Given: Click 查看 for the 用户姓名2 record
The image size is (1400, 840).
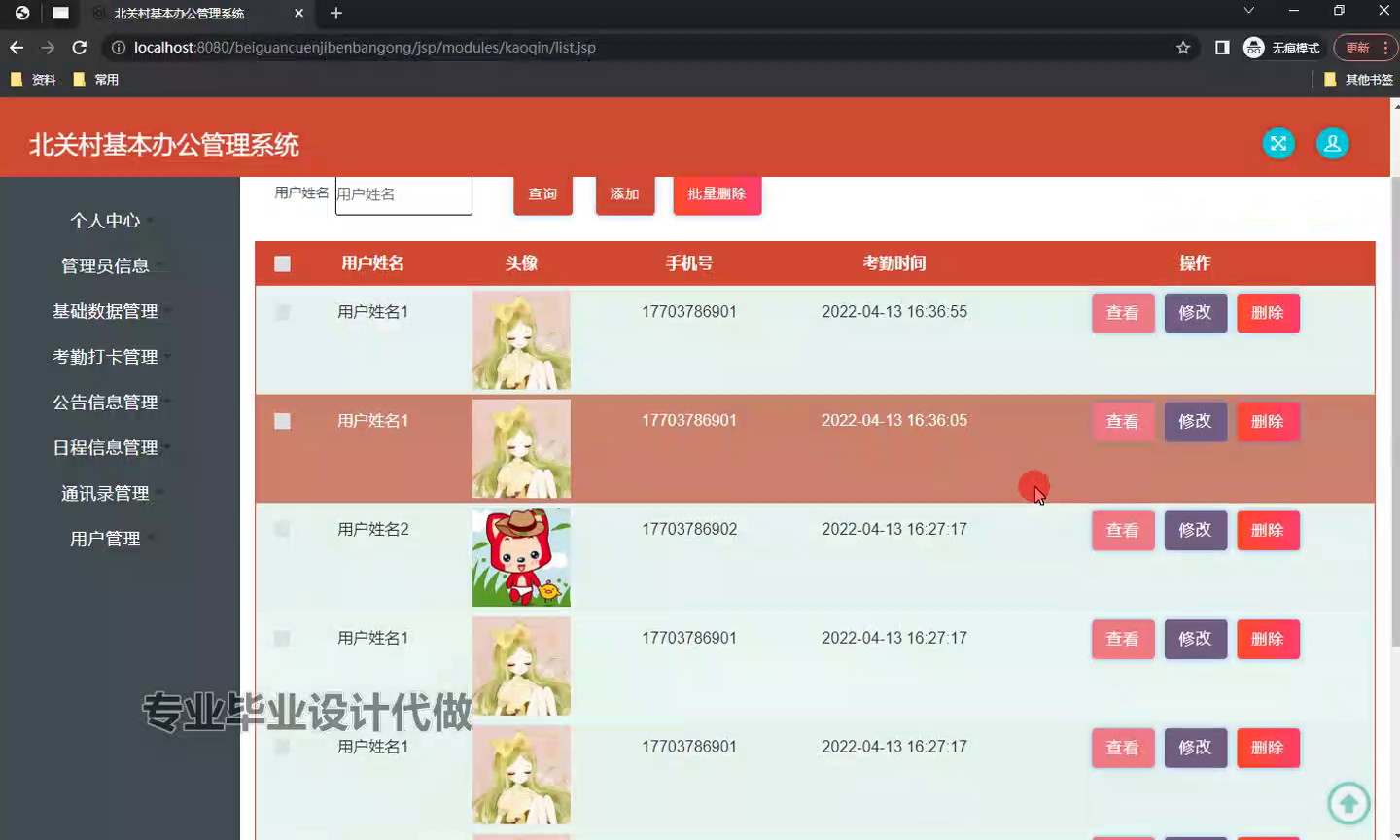Looking at the screenshot, I should pyautogui.click(x=1123, y=531).
